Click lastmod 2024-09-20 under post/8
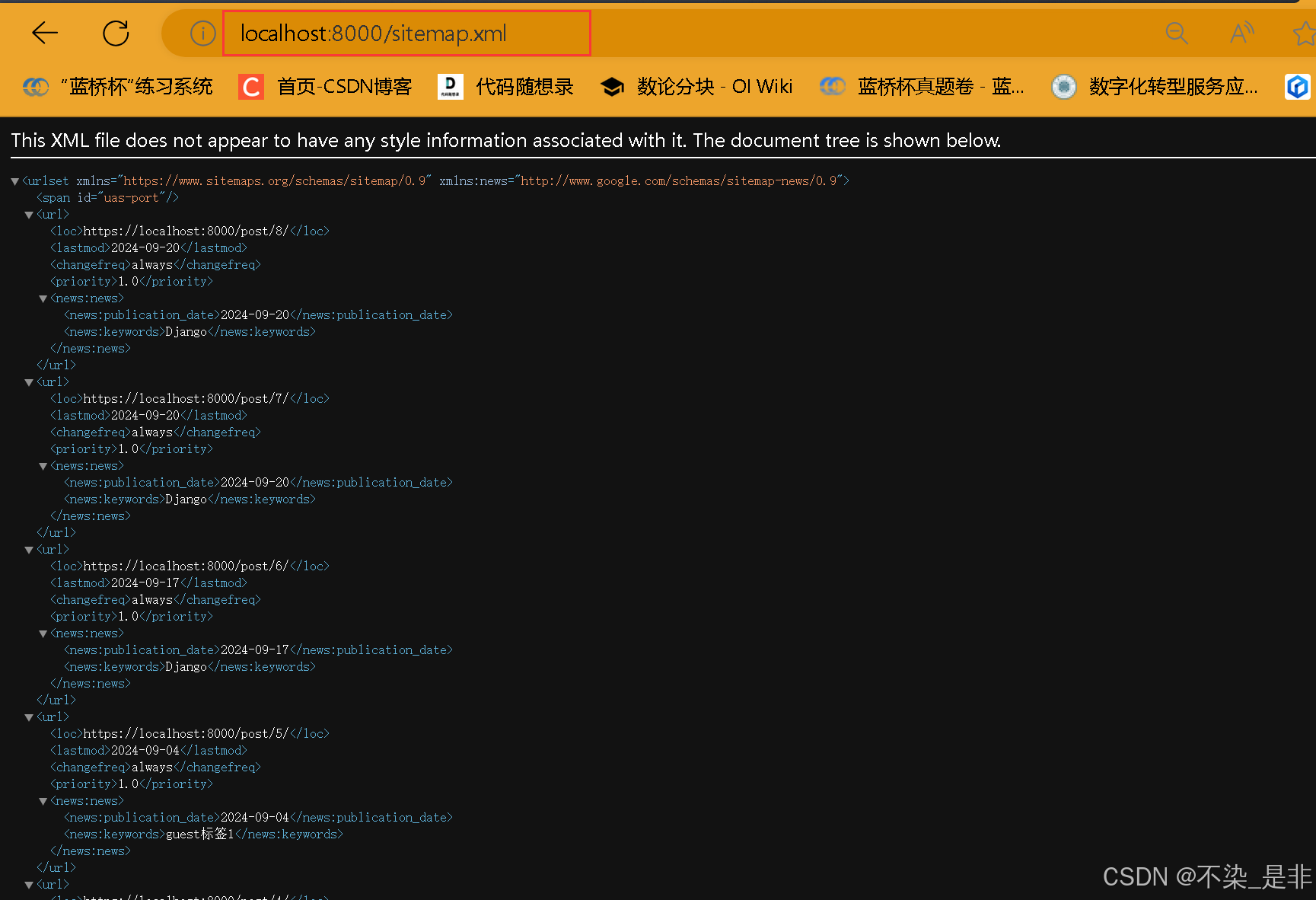Image resolution: width=1316 pixels, height=900 pixels. (145, 247)
